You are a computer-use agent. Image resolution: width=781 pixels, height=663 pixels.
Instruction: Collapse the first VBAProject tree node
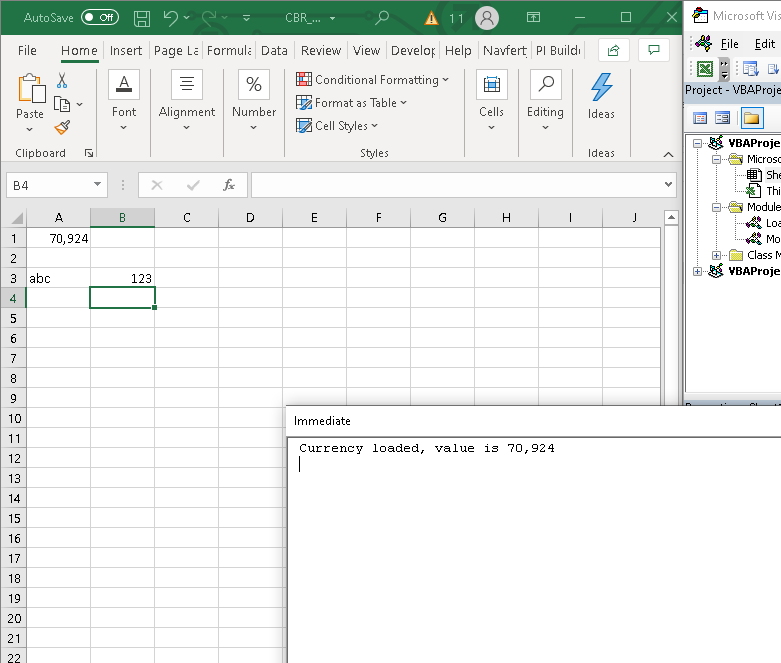697,143
